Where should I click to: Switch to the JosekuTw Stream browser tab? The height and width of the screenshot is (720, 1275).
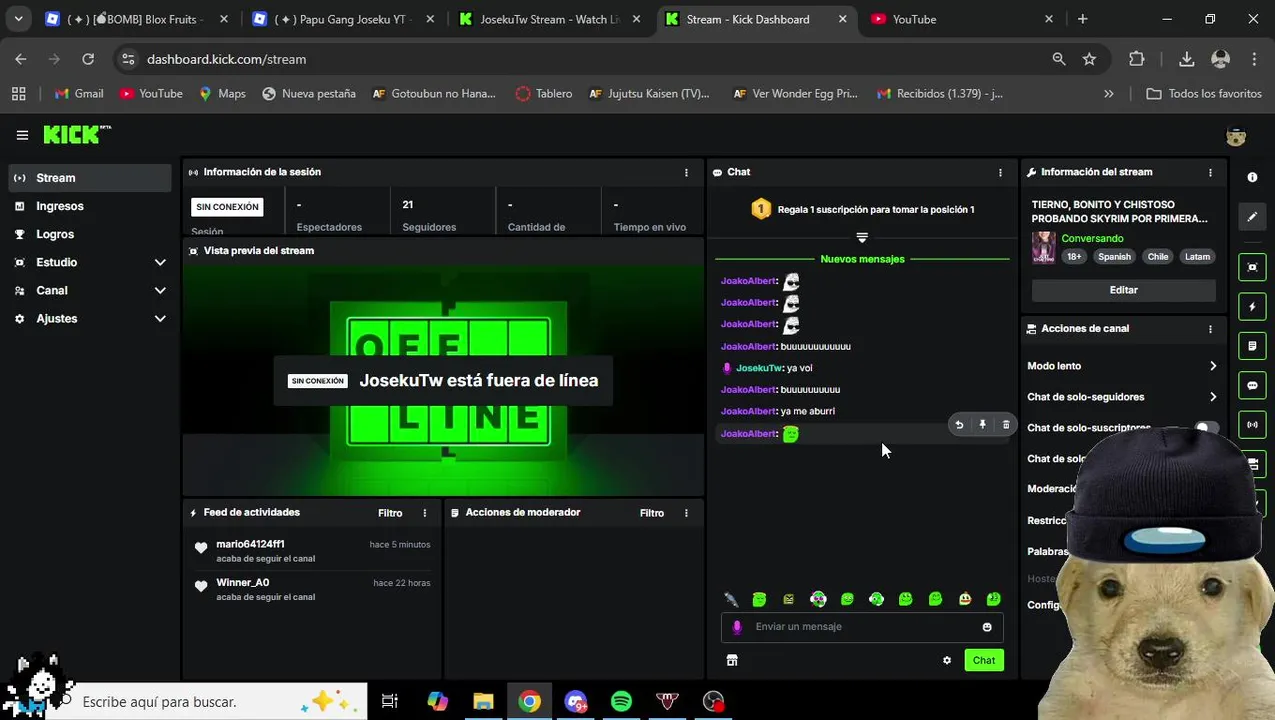[548, 19]
